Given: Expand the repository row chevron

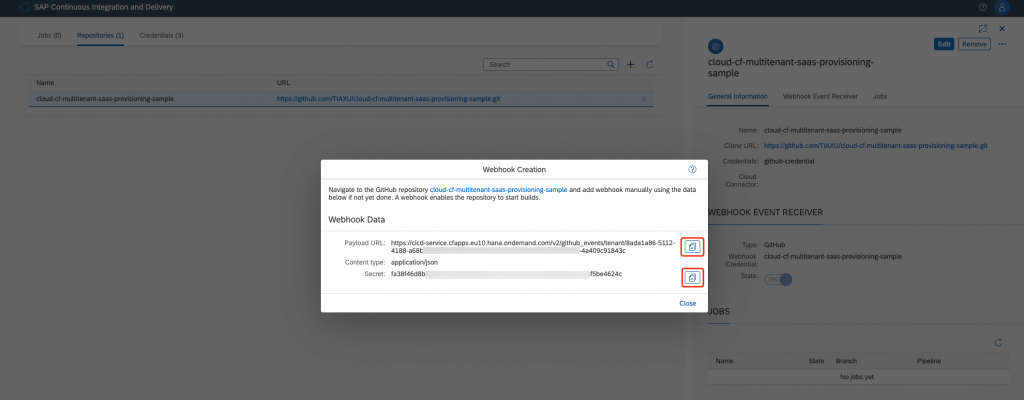Looking at the screenshot, I should click(644, 99).
